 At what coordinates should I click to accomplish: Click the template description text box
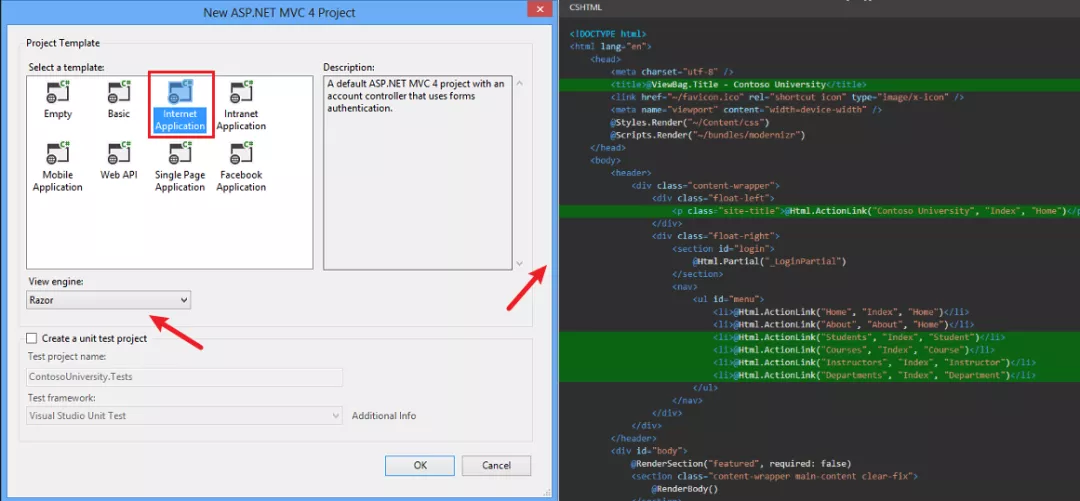coord(417,172)
